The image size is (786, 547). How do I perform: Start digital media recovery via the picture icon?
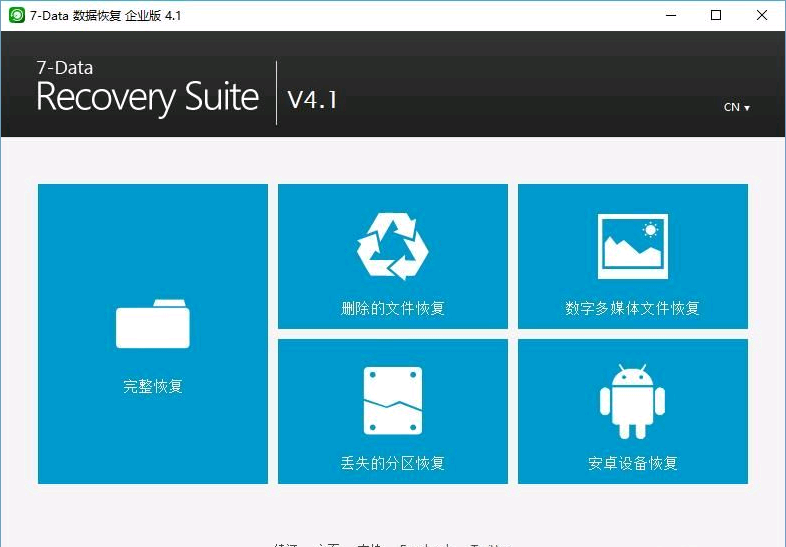coord(633,246)
